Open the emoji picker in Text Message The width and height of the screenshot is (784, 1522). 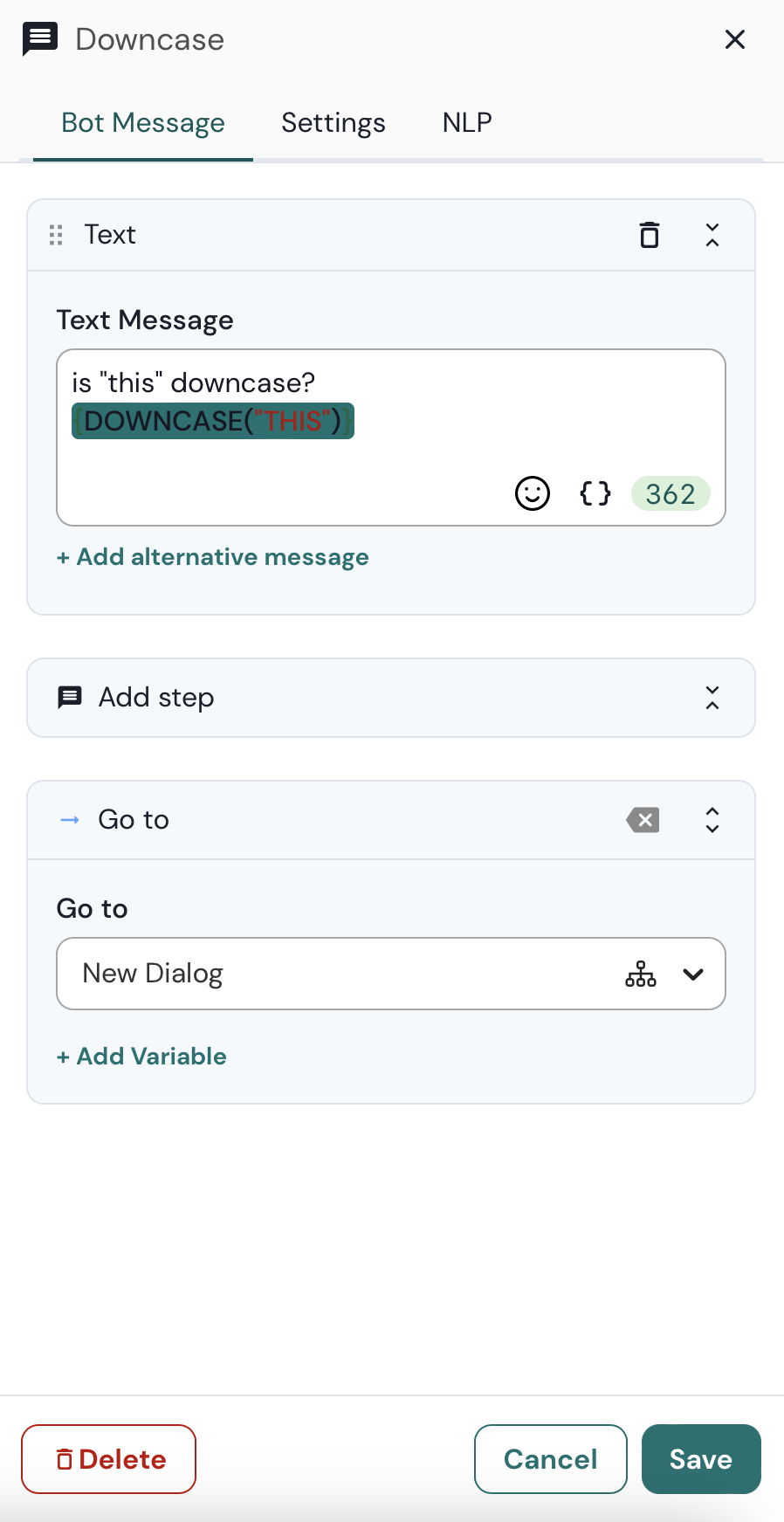click(533, 493)
